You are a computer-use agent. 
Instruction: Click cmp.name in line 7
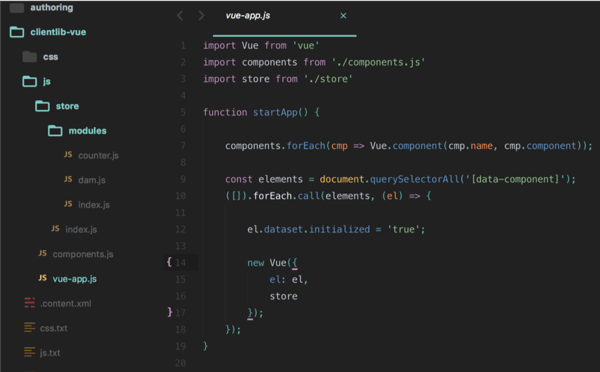(x=470, y=146)
